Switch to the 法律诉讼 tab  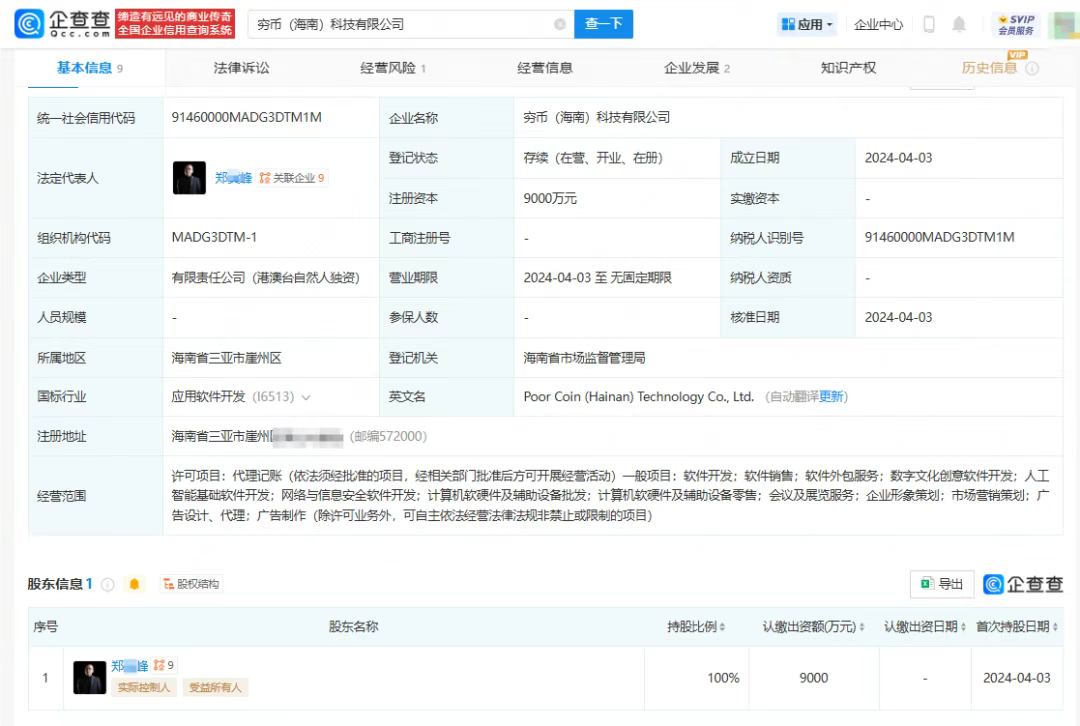tap(241, 68)
